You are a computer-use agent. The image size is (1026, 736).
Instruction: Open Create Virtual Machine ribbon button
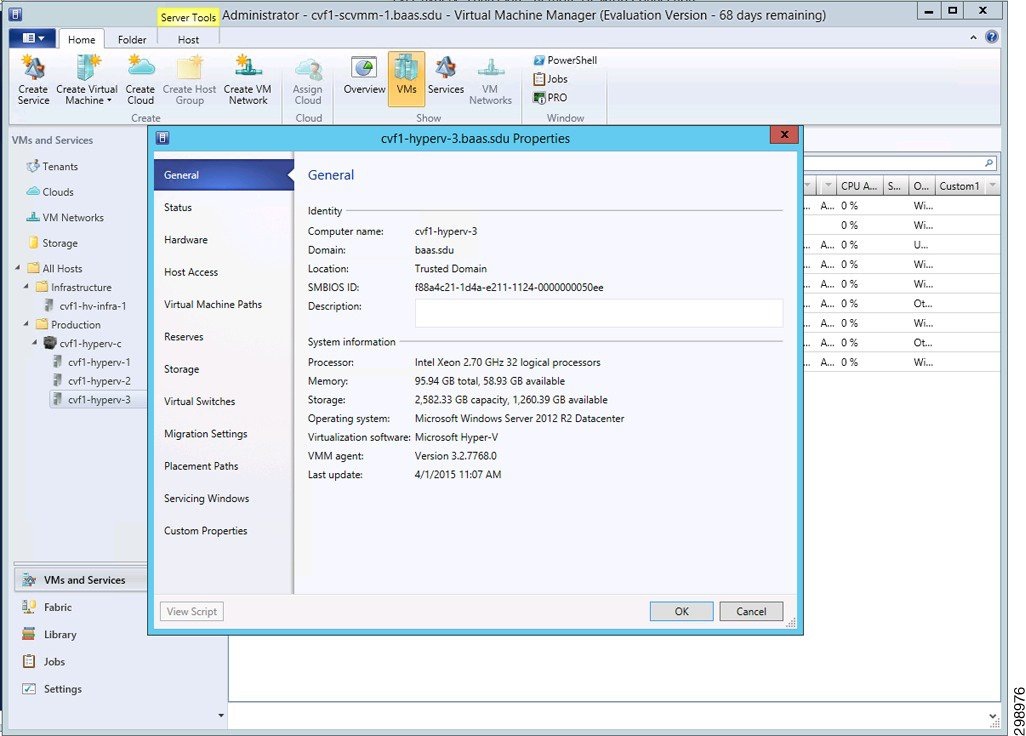(87, 80)
